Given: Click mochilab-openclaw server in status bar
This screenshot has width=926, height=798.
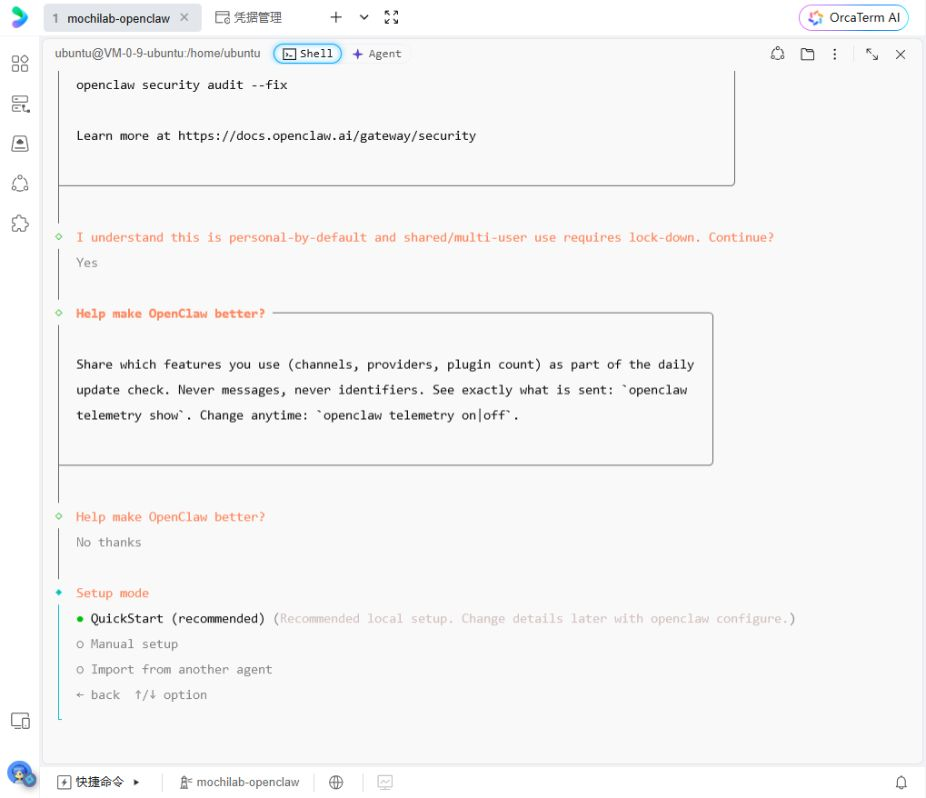Looking at the screenshot, I should click(x=240, y=782).
